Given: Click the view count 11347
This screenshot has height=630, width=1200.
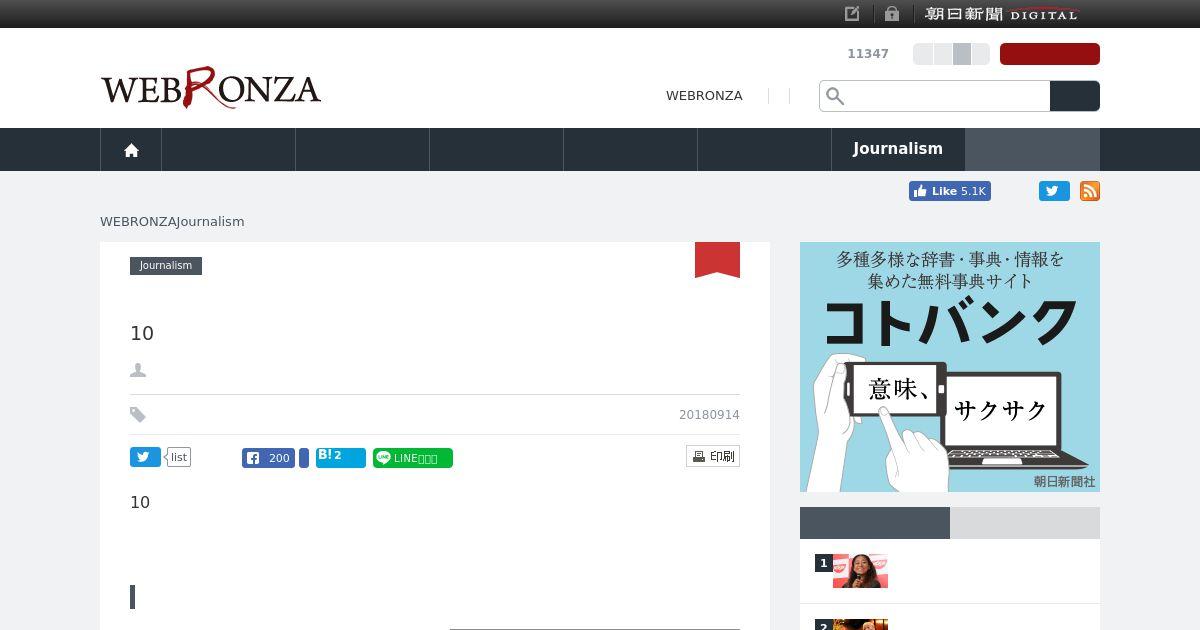Looking at the screenshot, I should pos(868,54).
